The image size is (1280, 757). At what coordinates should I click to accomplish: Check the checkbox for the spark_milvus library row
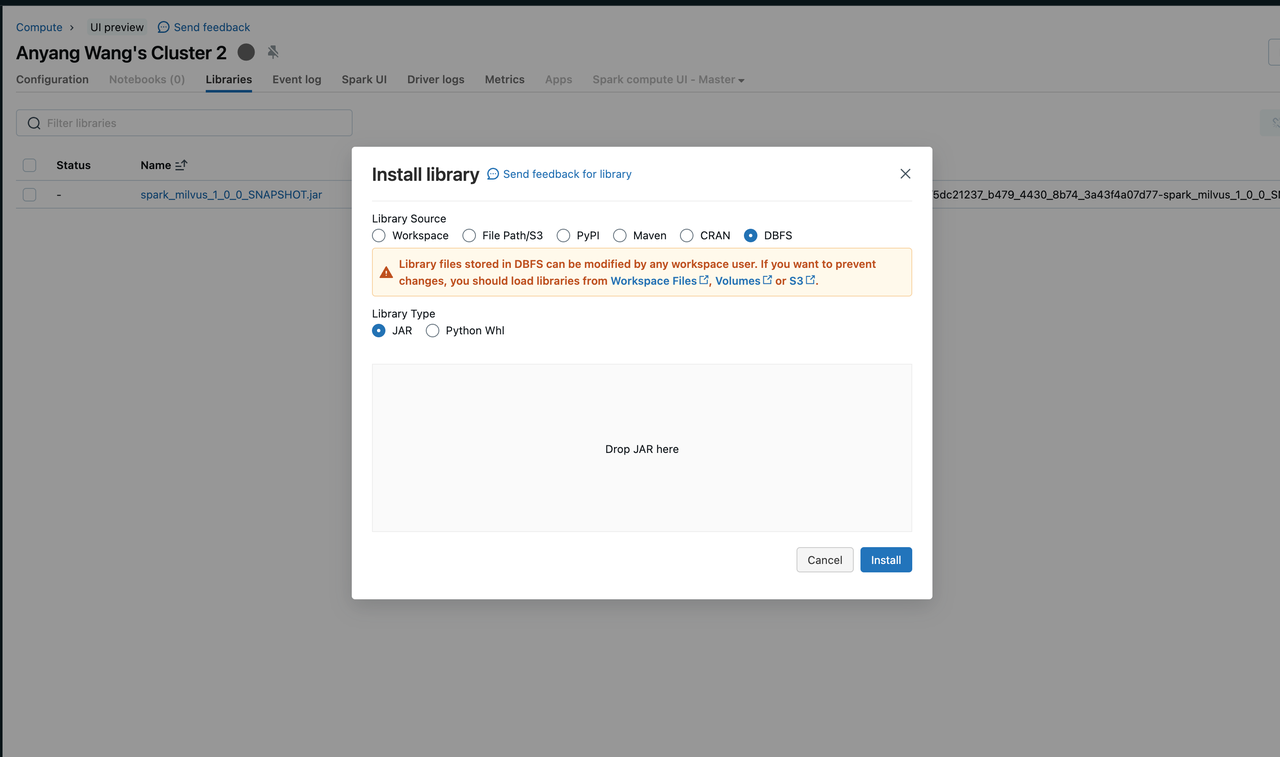click(x=29, y=194)
